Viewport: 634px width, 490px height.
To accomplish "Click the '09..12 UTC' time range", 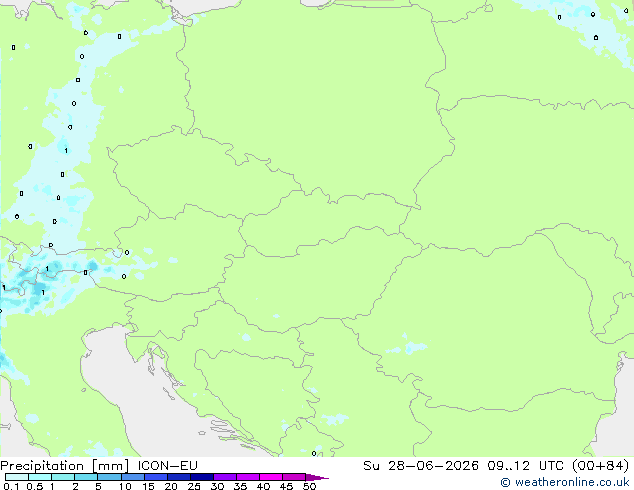I will click(526, 465).
